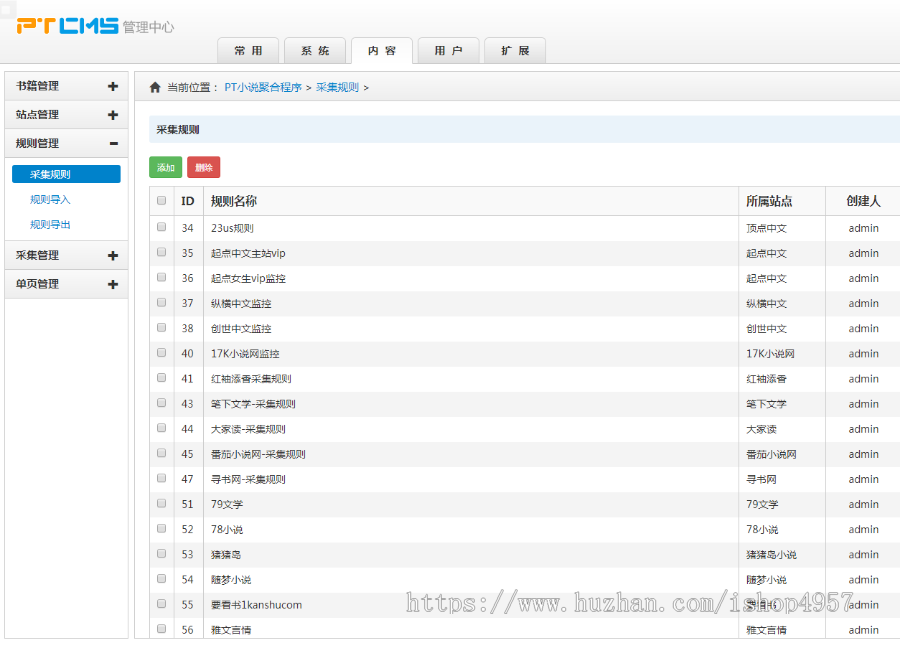900x648 pixels.
Task: Click the PT小说聚合程序 breadcrumb link
Action: (263, 87)
